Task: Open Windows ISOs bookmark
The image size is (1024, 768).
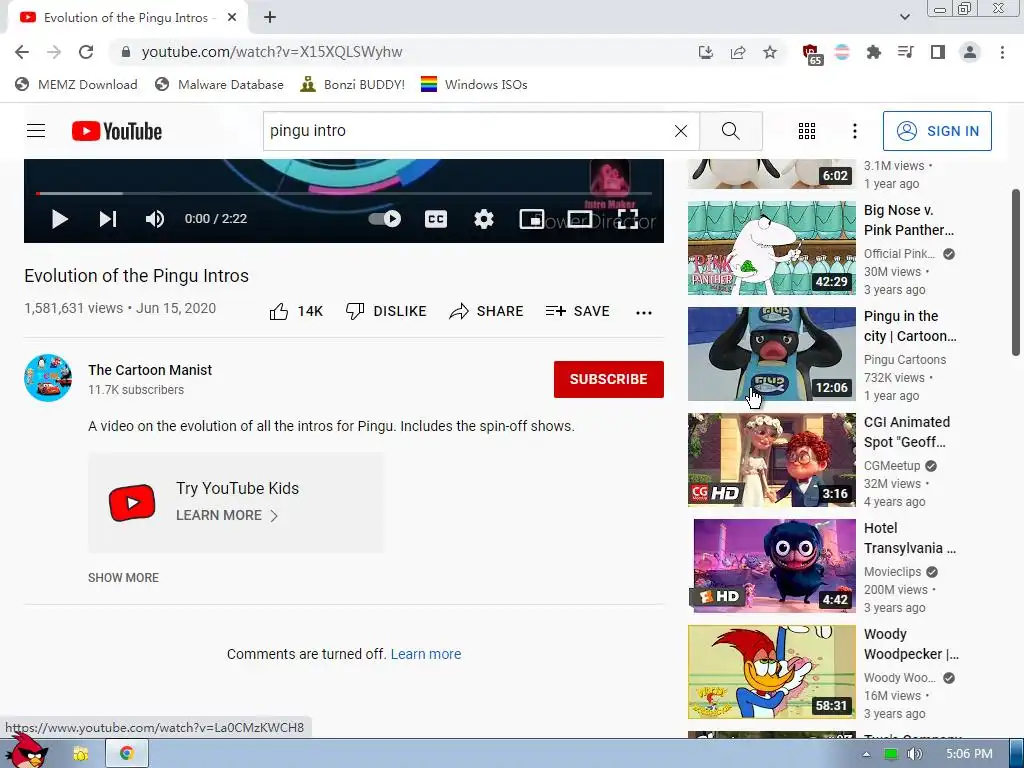Action: [474, 84]
